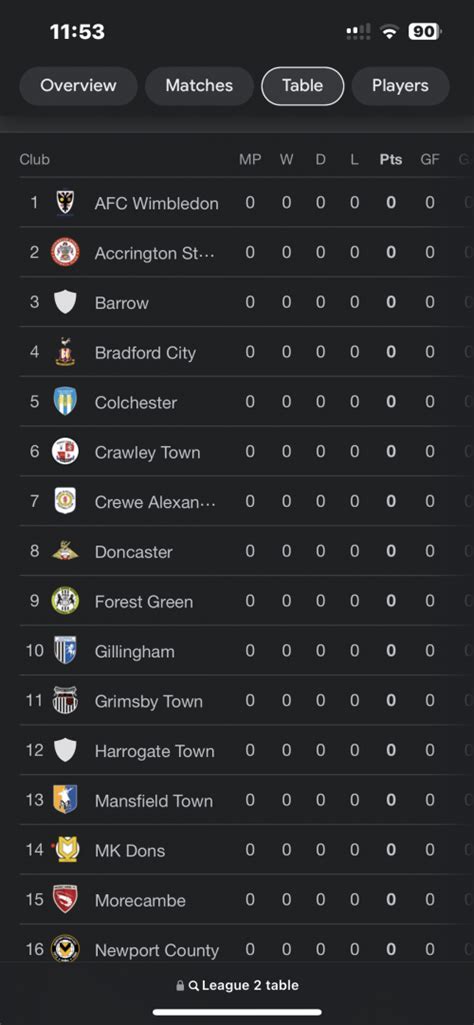The height and width of the screenshot is (1025, 474).
Task: Tap the Mansfield Town club crest
Action: click(x=65, y=799)
